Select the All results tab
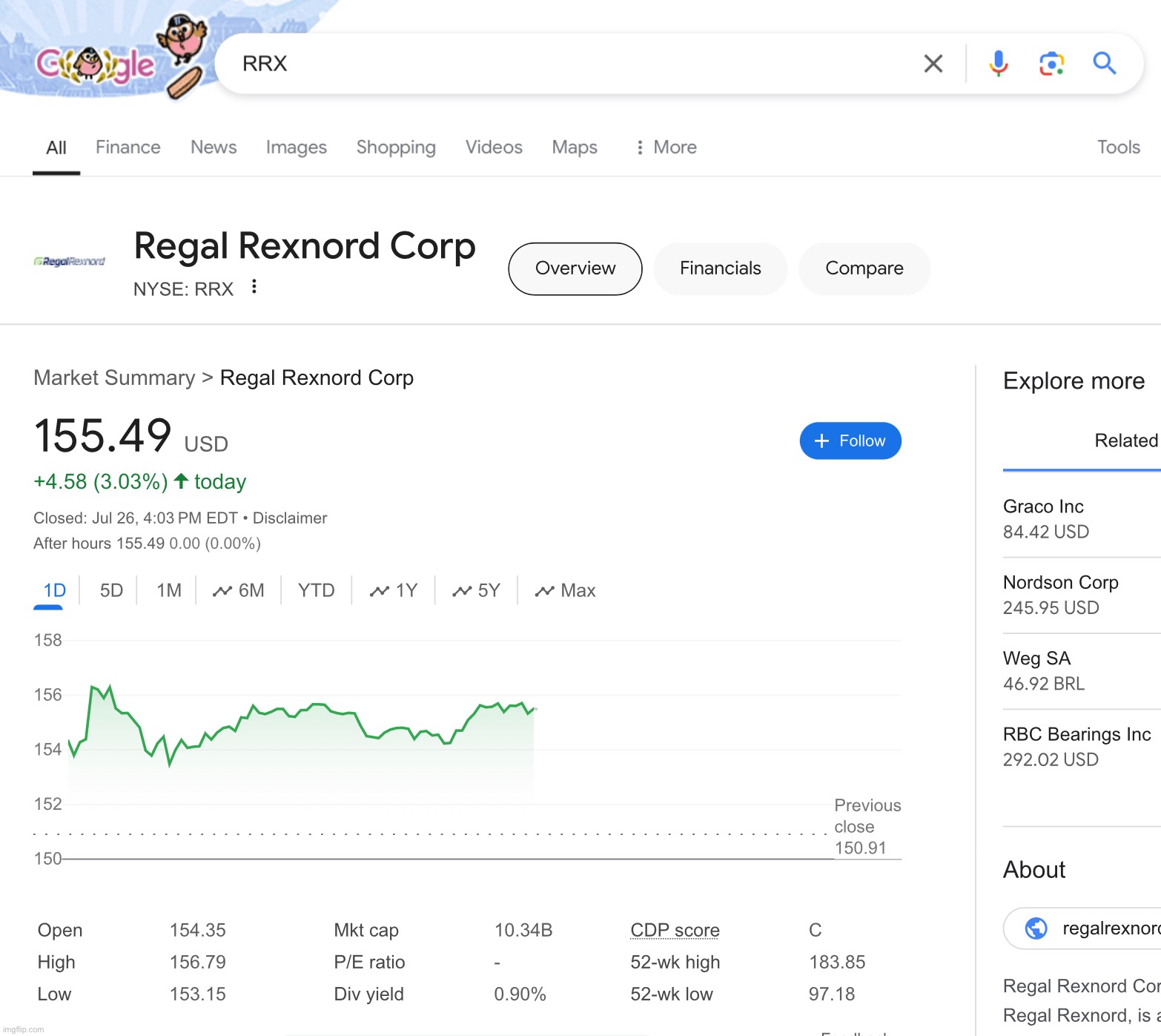Screen dimensions: 1161x1036 point(56,148)
